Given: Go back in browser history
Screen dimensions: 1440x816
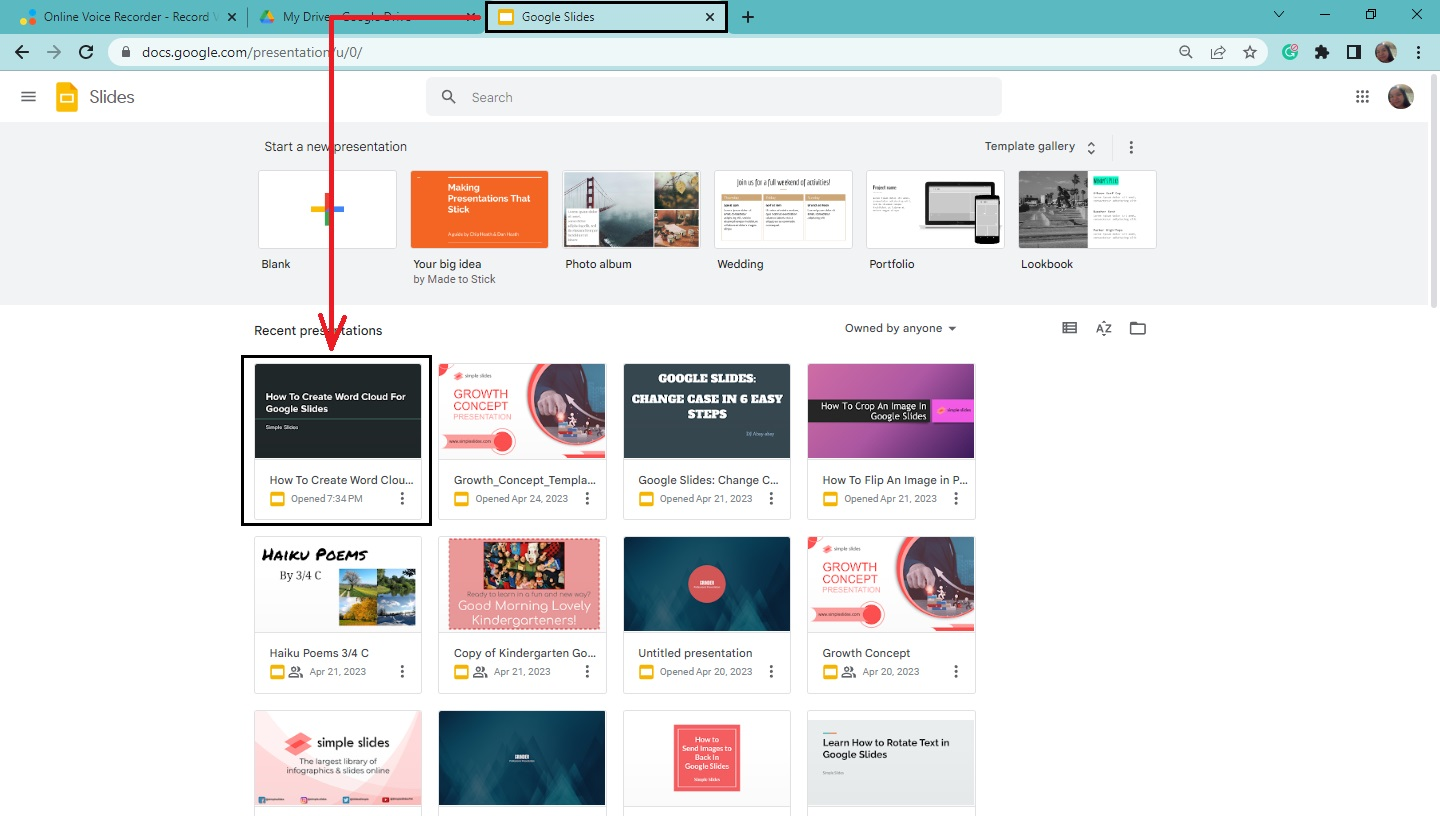Looking at the screenshot, I should (22, 52).
